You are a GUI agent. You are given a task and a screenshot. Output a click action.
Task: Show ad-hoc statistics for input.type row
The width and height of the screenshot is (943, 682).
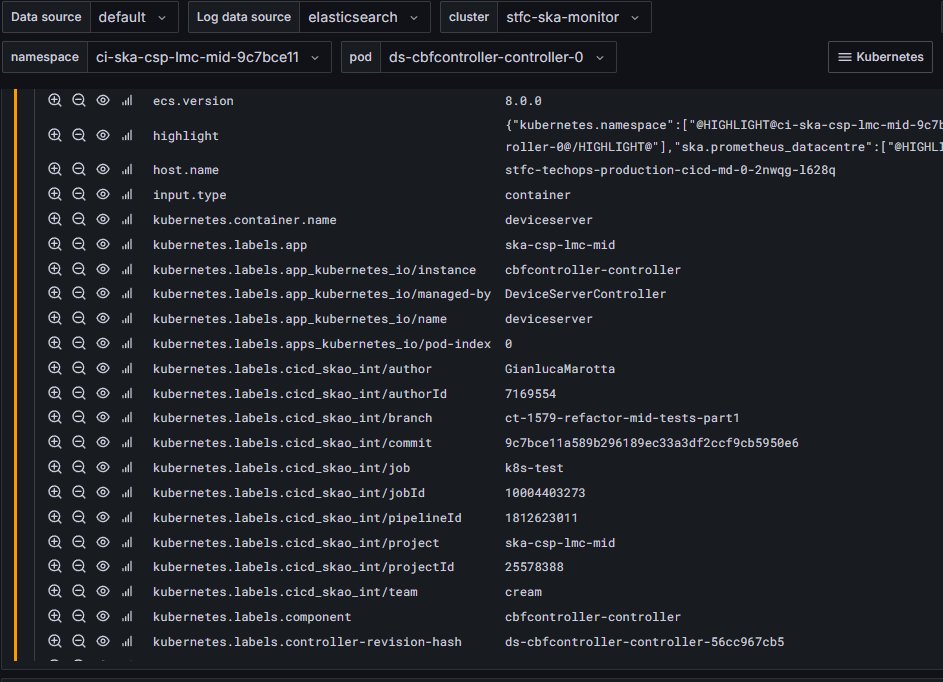[127, 194]
